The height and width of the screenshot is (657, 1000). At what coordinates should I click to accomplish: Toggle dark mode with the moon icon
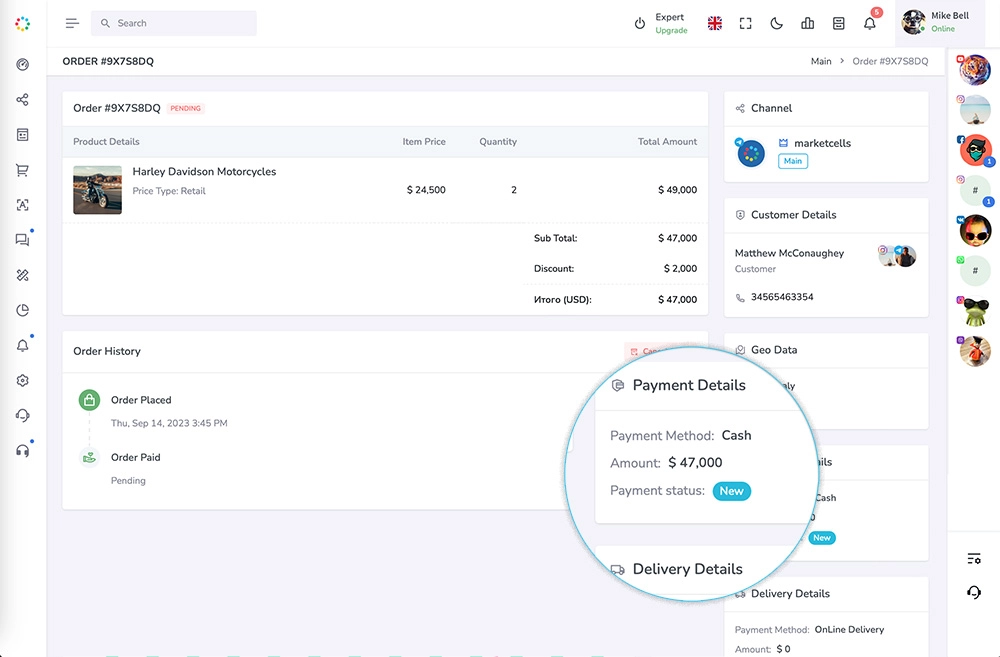[776, 23]
